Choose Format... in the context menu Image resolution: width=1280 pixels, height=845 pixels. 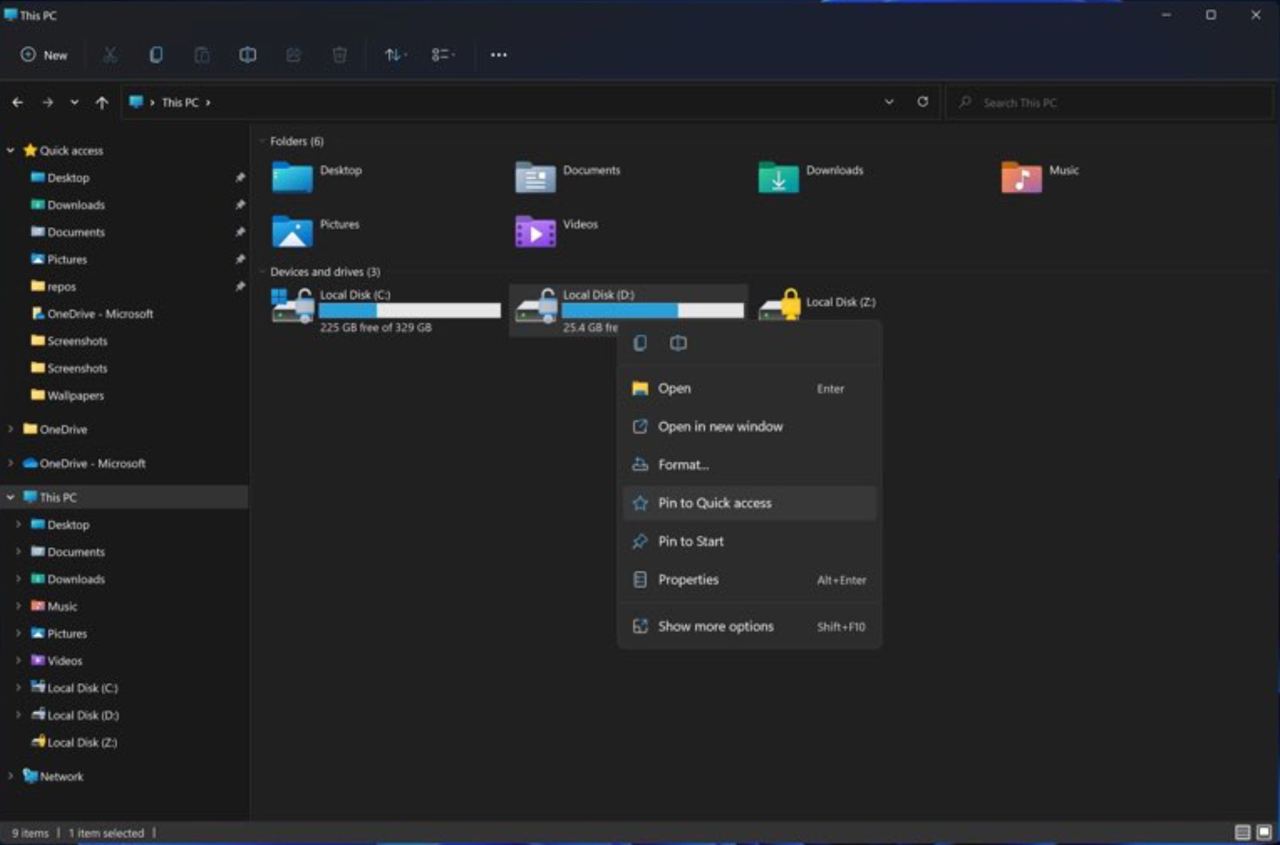pyautogui.click(x=749, y=464)
